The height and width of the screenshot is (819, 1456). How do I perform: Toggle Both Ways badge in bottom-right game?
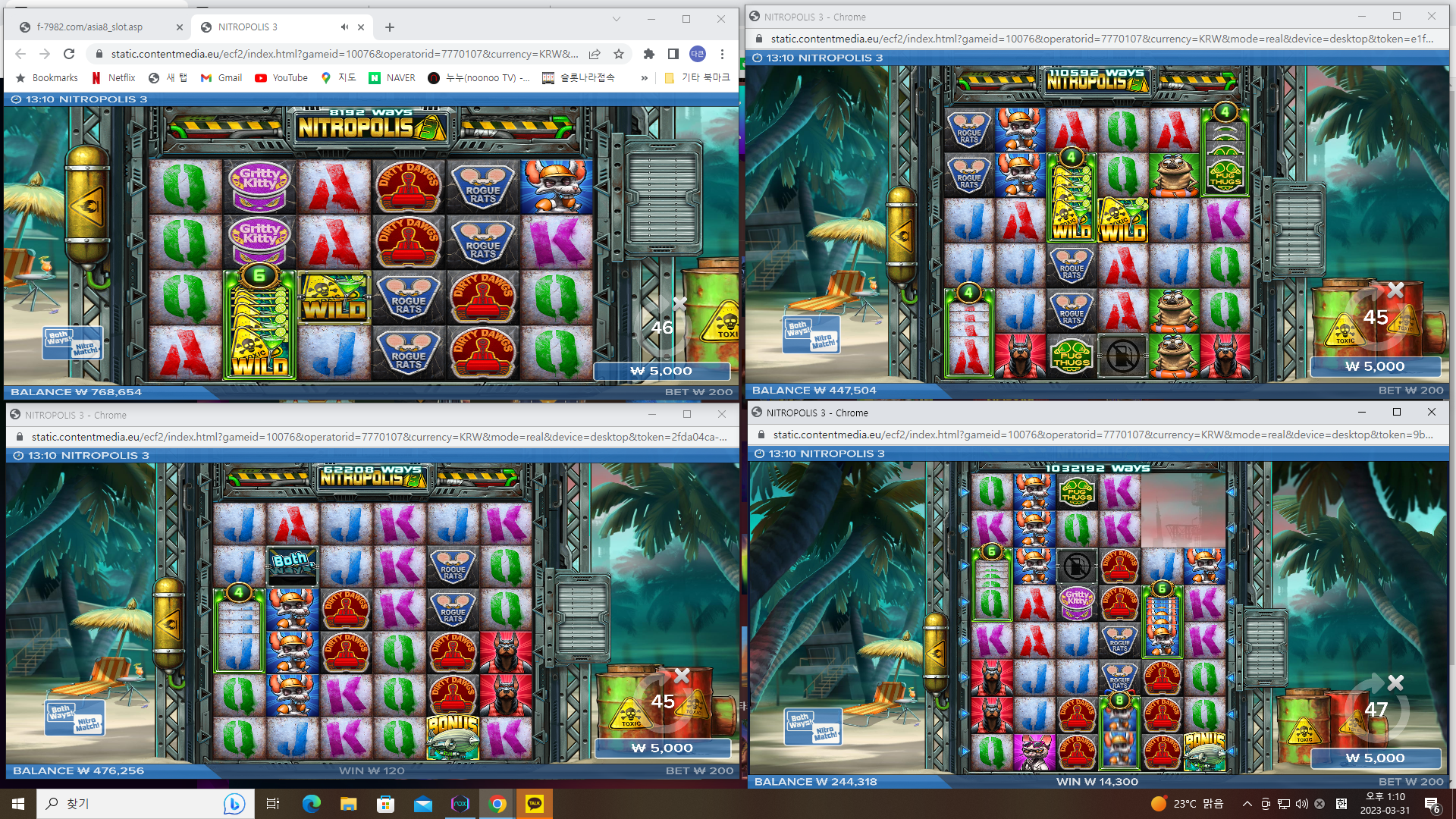[x=800, y=720]
